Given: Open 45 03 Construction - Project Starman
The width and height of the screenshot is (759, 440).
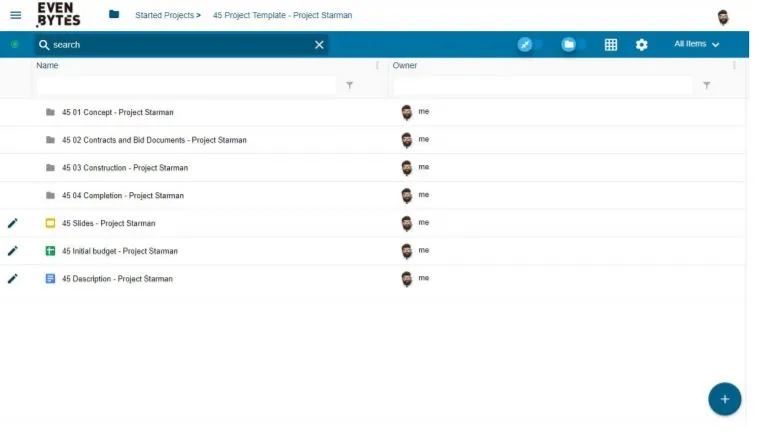Looking at the screenshot, I should (x=125, y=168).
